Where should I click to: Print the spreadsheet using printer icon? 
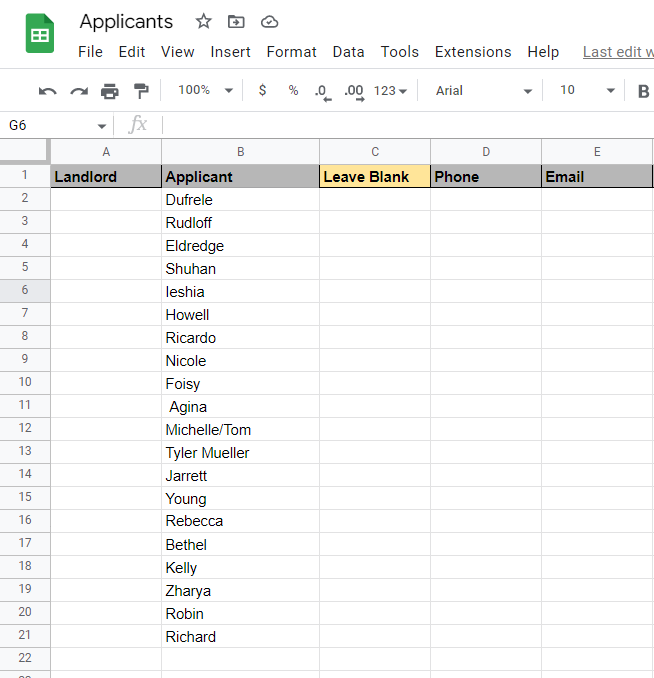point(110,91)
